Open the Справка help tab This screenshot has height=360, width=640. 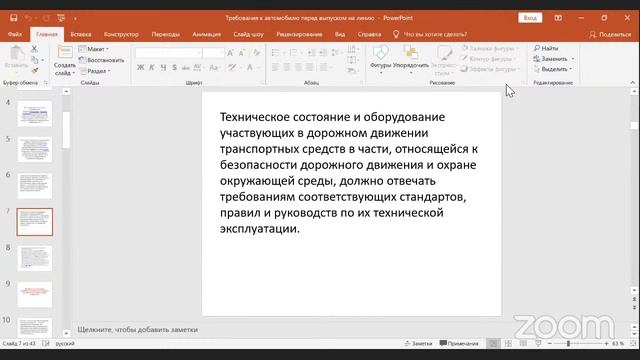[369, 34]
